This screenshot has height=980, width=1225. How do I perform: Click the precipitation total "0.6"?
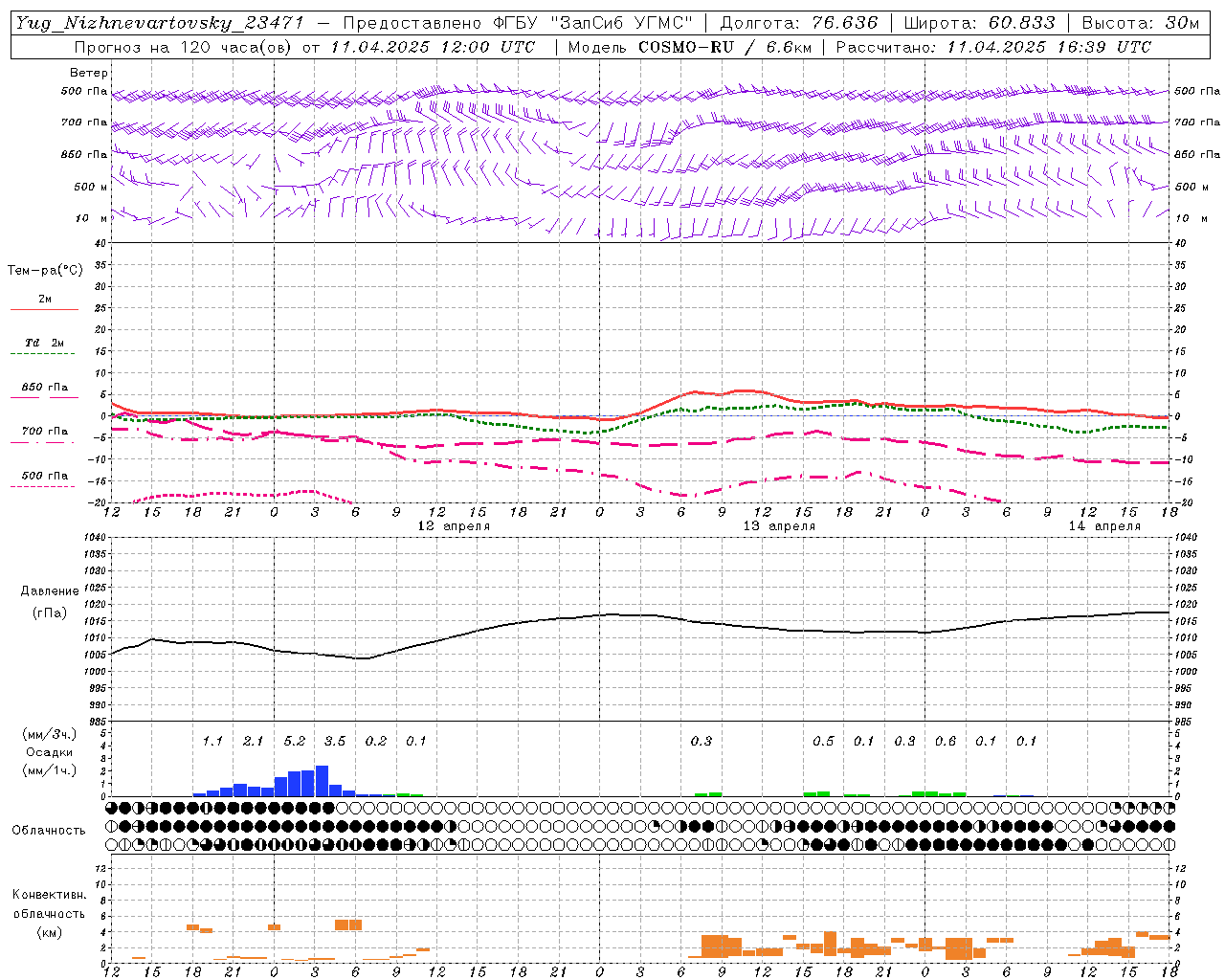[x=945, y=742]
